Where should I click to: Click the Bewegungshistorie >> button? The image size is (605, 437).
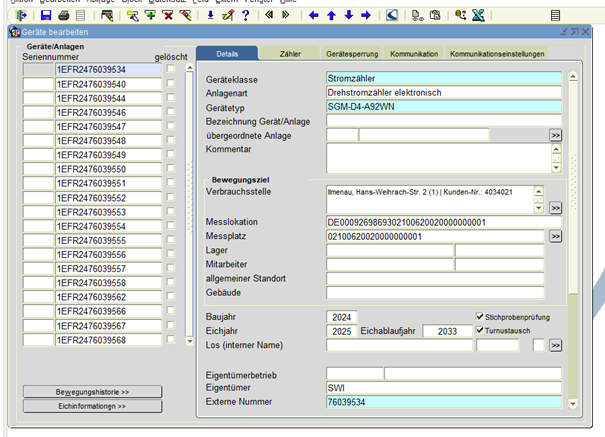tap(95, 391)
